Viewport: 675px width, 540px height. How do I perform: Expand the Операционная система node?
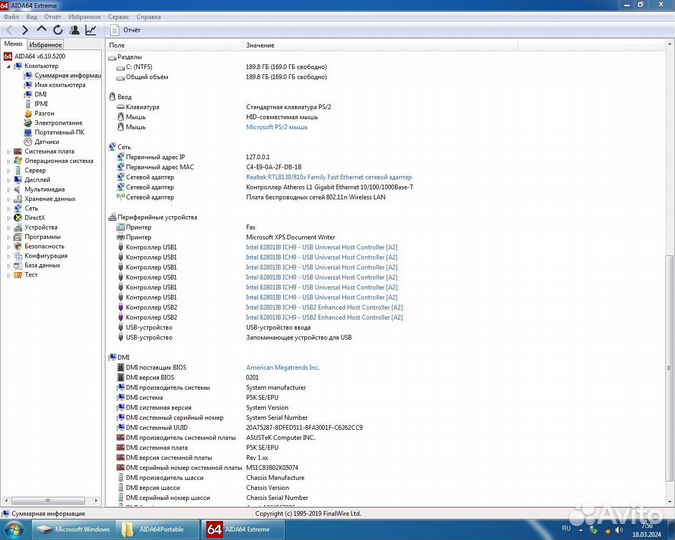point(9,161)
